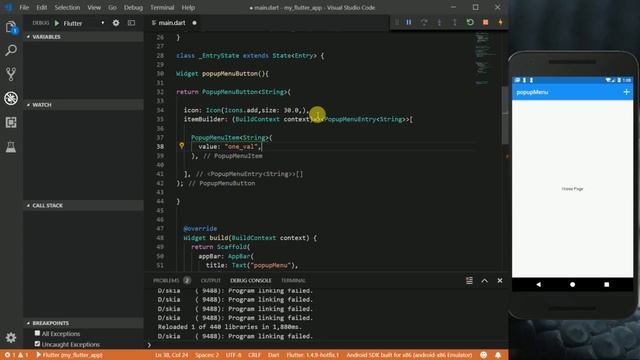The width and height of the screenshot is (640, 360).
Task: Open the Manage gear at activity bar bottom
Action: (x=11, y=337)
